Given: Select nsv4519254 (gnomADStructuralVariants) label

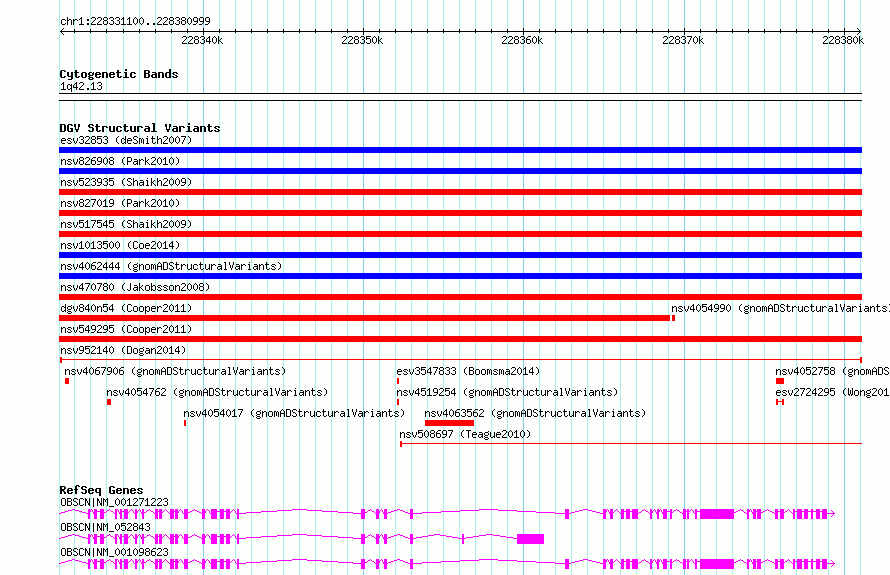Looking at the screenshot, I should pos(507,392).
